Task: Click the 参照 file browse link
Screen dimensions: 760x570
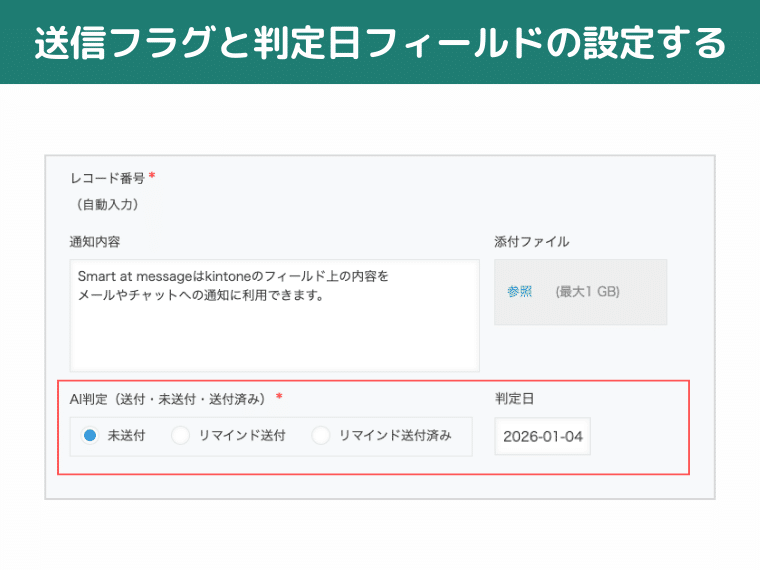Action: pos(519,292)
